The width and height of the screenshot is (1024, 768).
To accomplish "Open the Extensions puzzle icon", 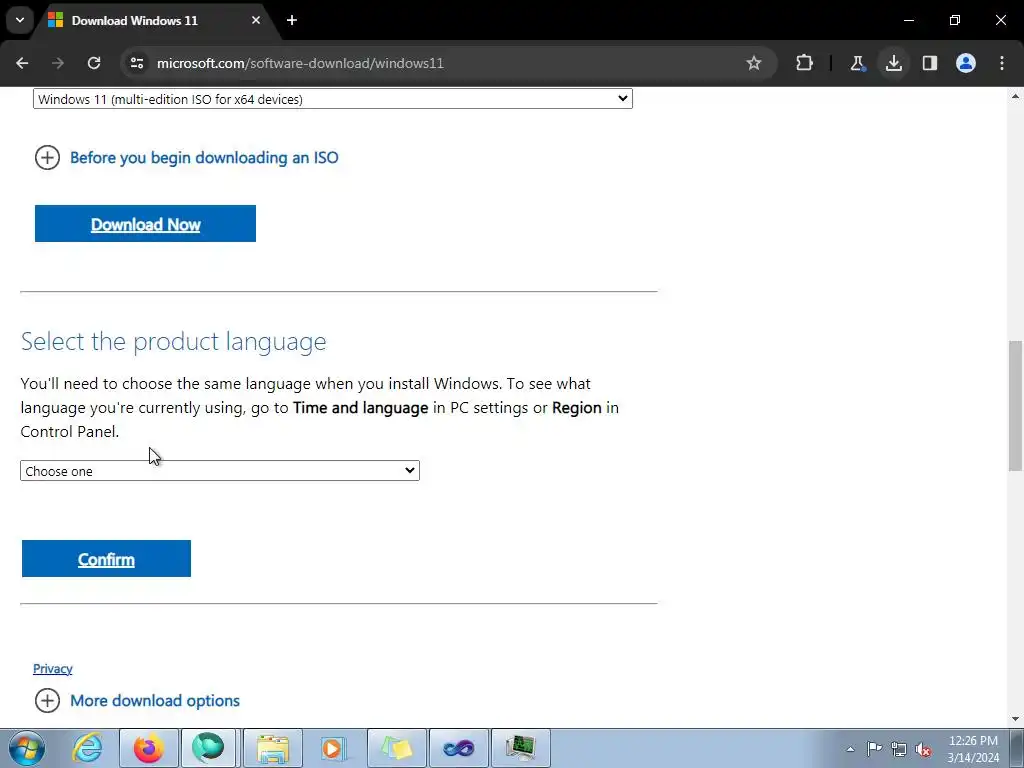I will coord(805,63).
